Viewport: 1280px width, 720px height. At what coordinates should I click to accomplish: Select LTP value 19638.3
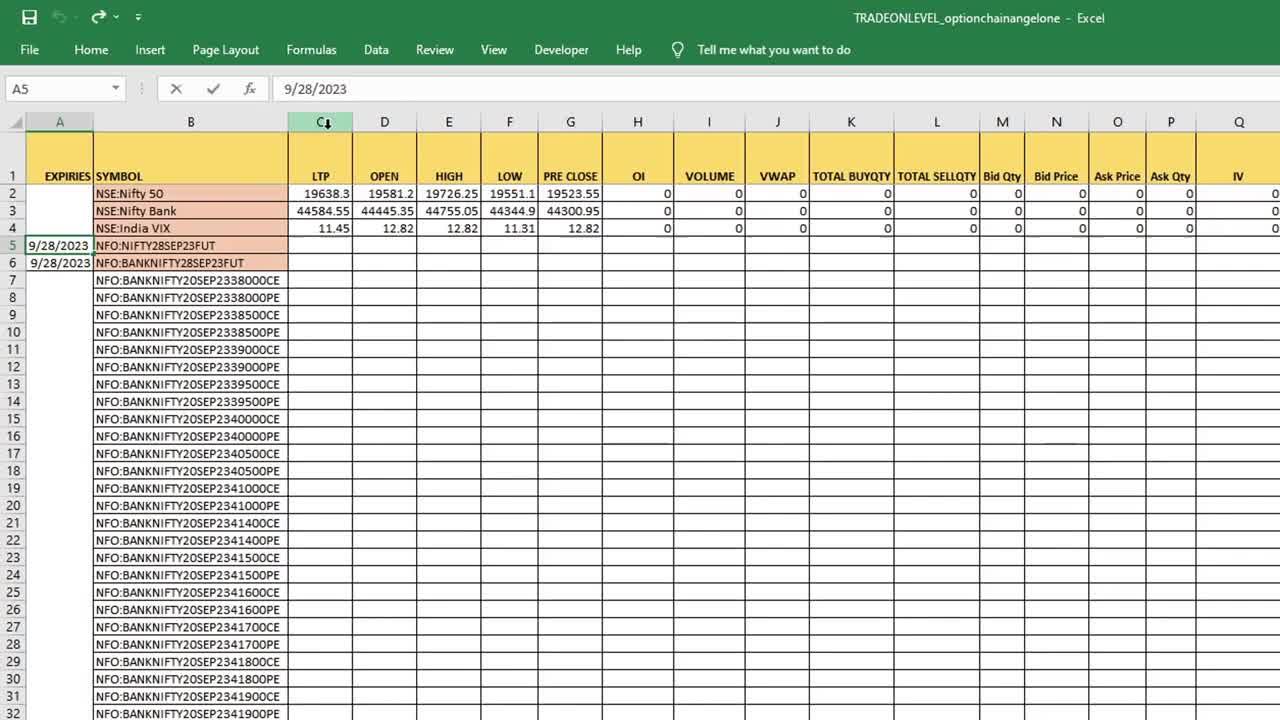[x=320, y=193]
